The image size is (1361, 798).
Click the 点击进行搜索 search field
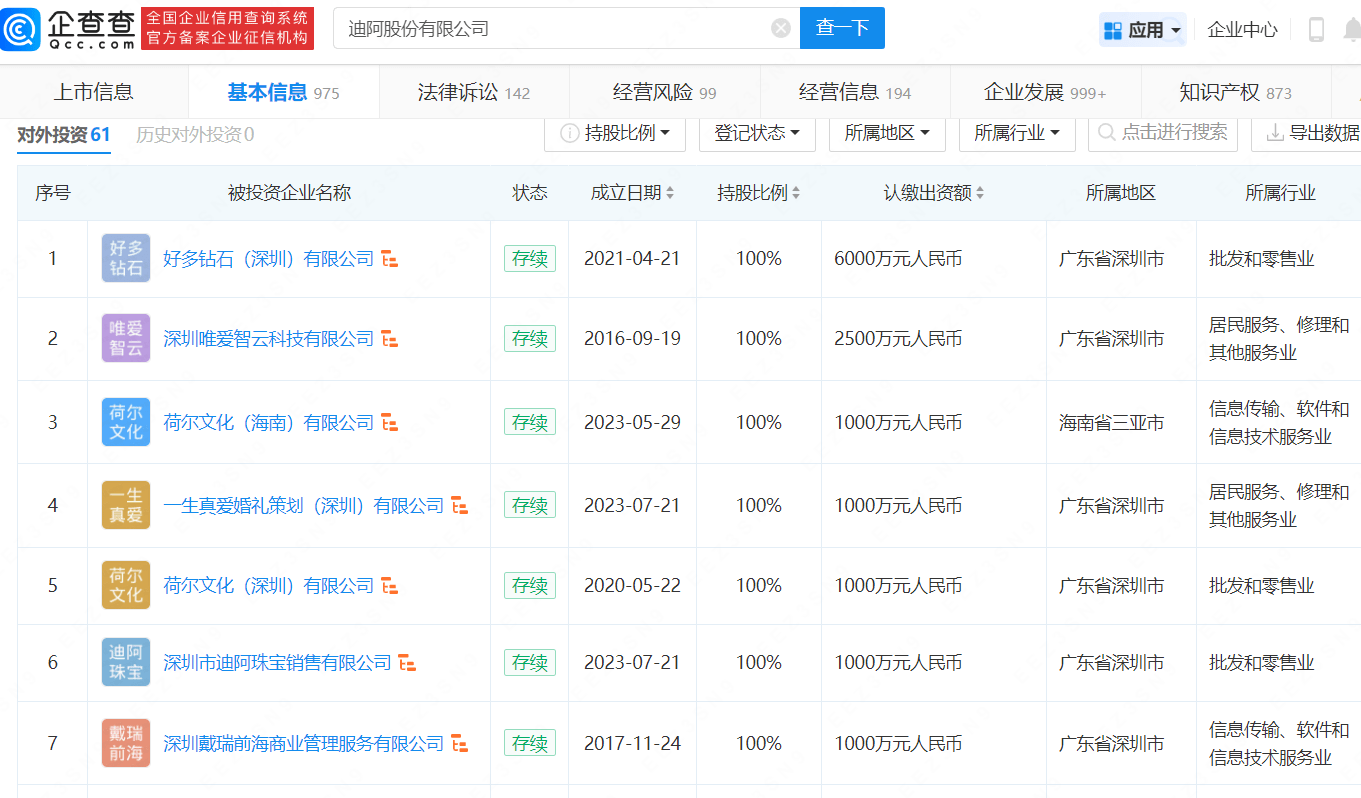[x=1163, y=133]
